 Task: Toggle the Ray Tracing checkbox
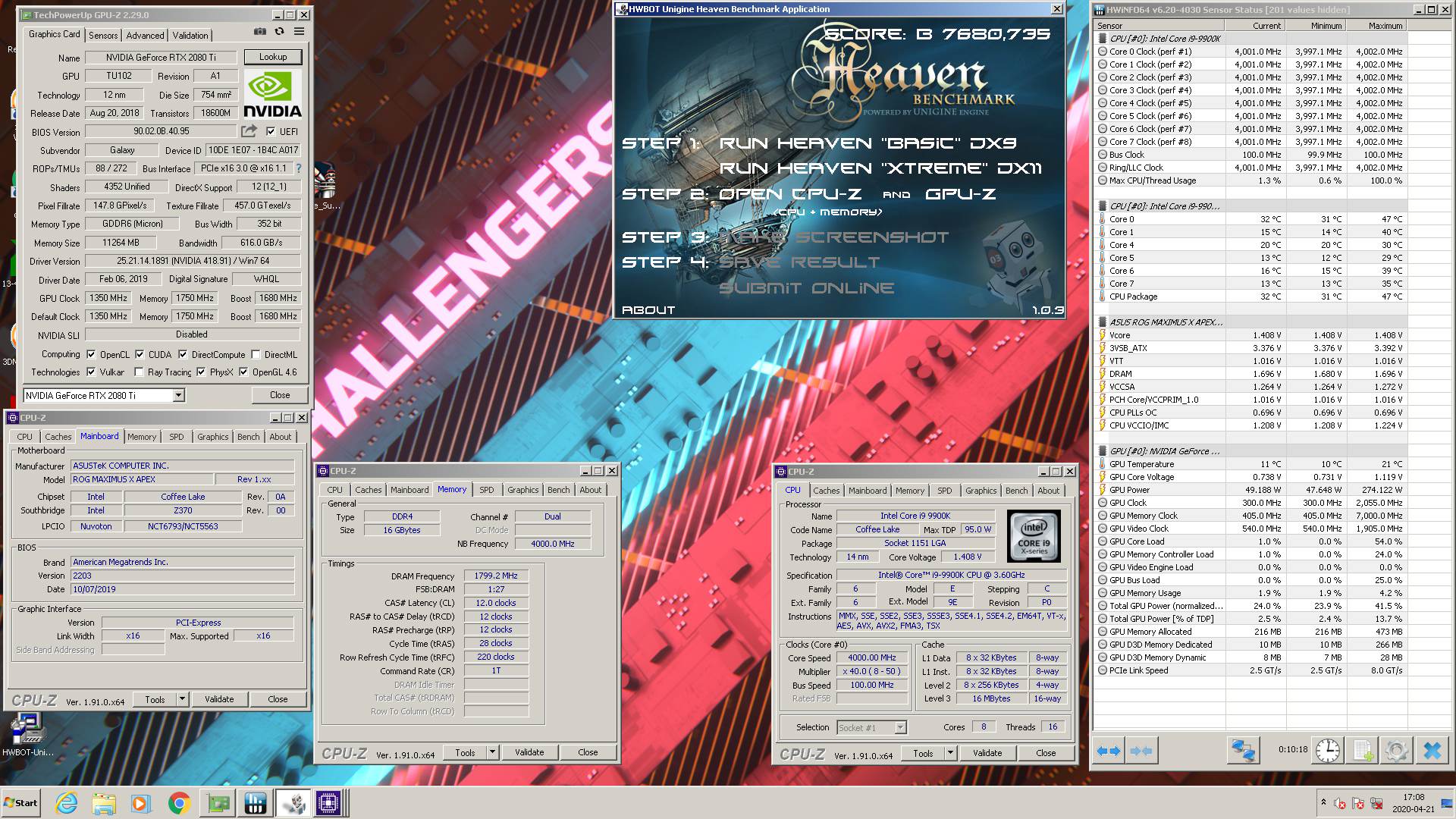pos(139,372)
